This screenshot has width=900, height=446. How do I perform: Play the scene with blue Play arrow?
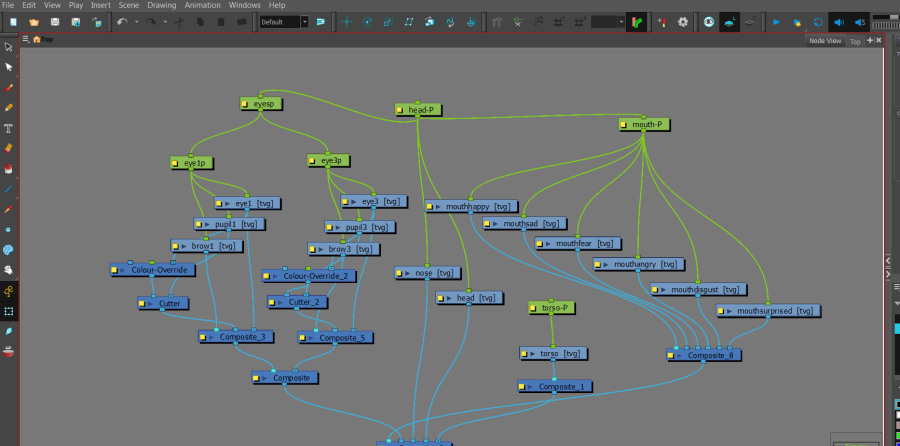(777, 22)
